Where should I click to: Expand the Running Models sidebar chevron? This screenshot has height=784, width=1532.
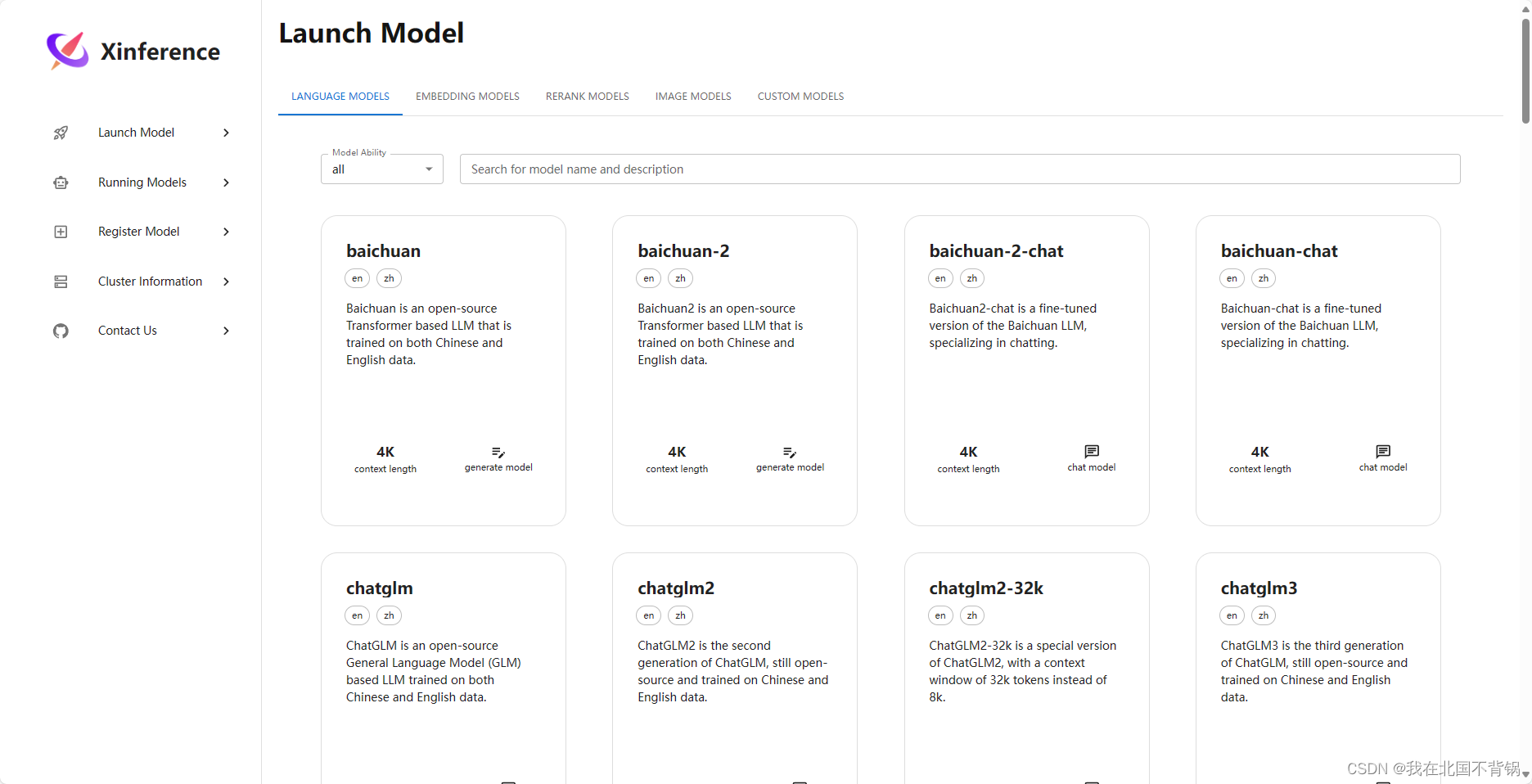point(227,182)
